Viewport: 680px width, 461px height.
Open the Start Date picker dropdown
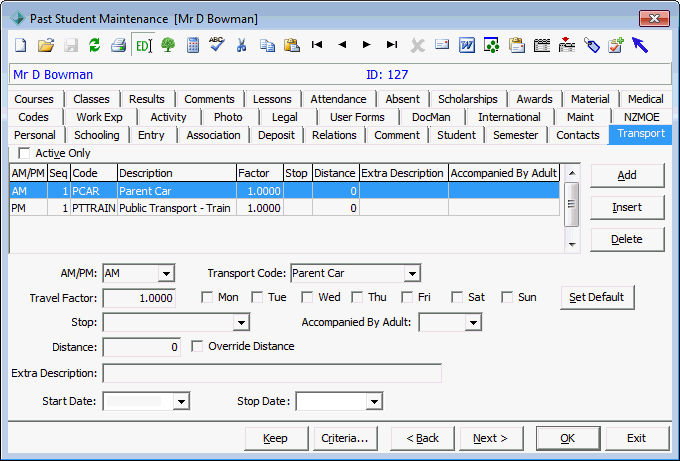pyautogui.click(x=181, y=402)
